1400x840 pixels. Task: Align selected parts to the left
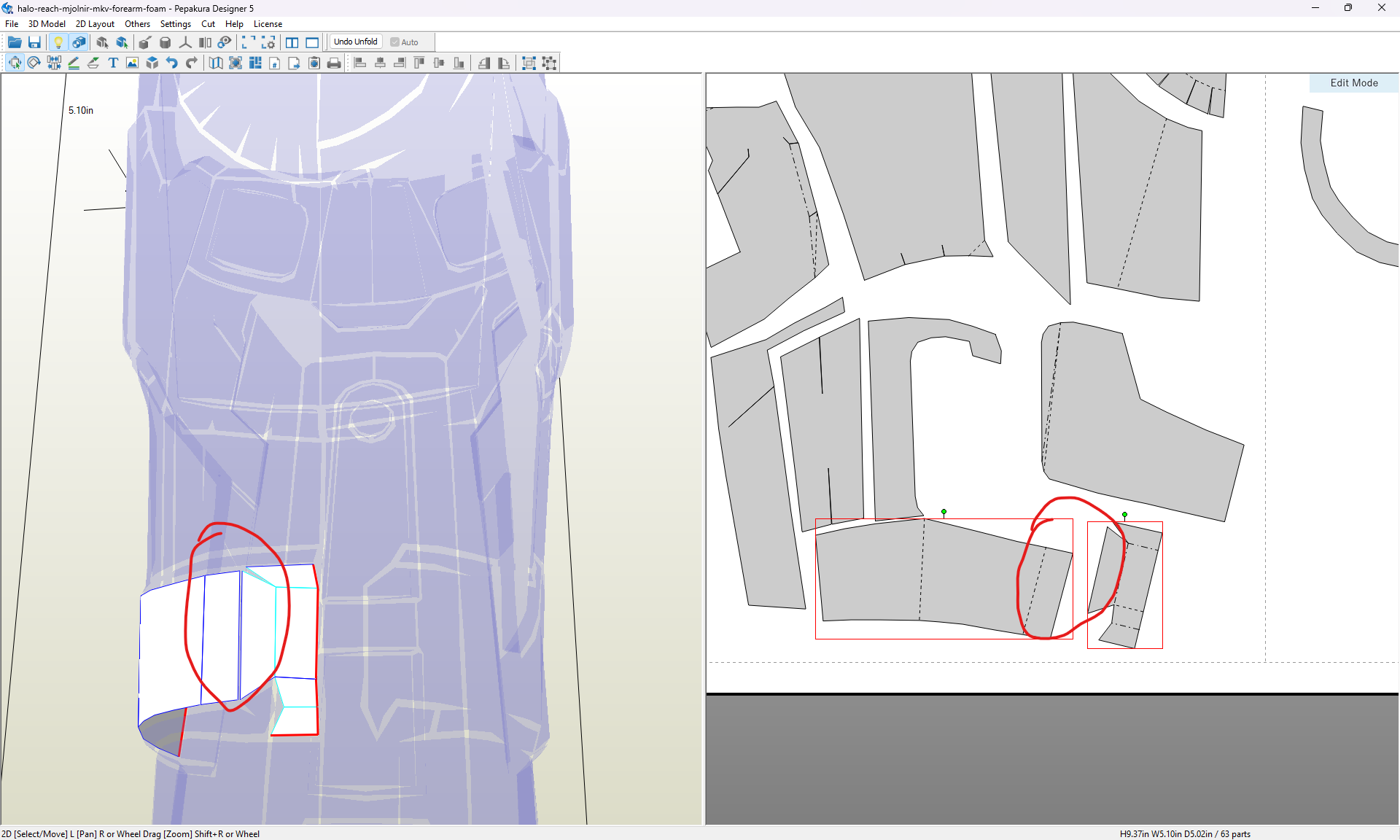(360, 63)
